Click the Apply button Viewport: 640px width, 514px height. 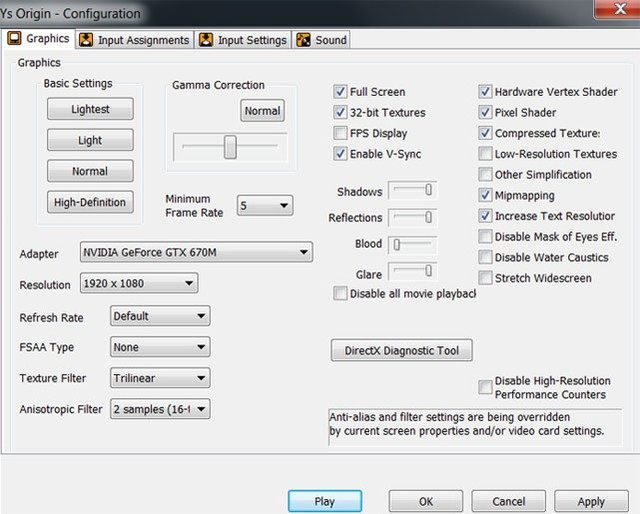coord(590,501)
